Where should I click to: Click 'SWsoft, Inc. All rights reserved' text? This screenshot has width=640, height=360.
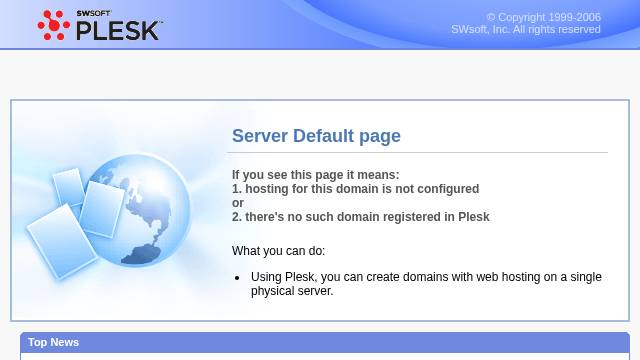(x=526, y=29)
